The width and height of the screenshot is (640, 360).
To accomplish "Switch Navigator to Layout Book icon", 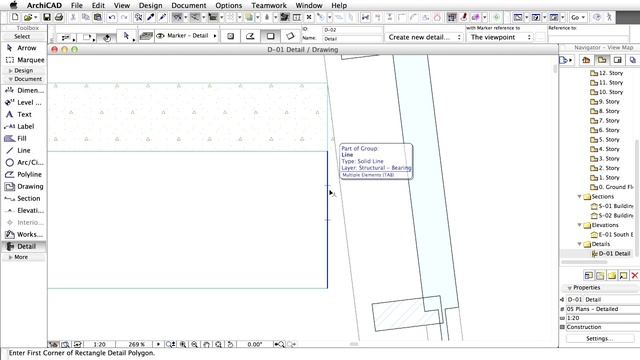I will (618, 60).
